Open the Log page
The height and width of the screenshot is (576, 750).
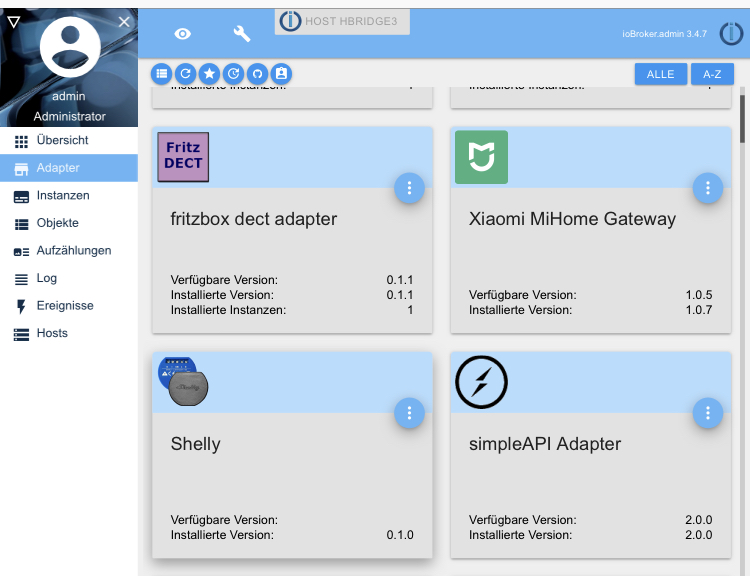(47, 278)
